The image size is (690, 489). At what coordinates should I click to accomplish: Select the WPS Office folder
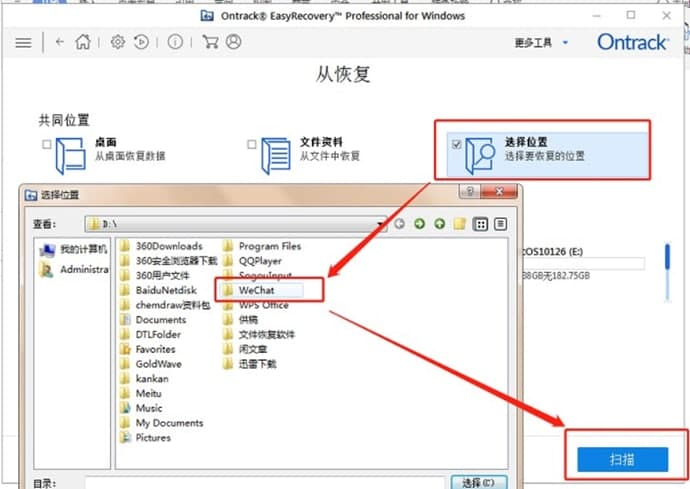click(256, 305)
